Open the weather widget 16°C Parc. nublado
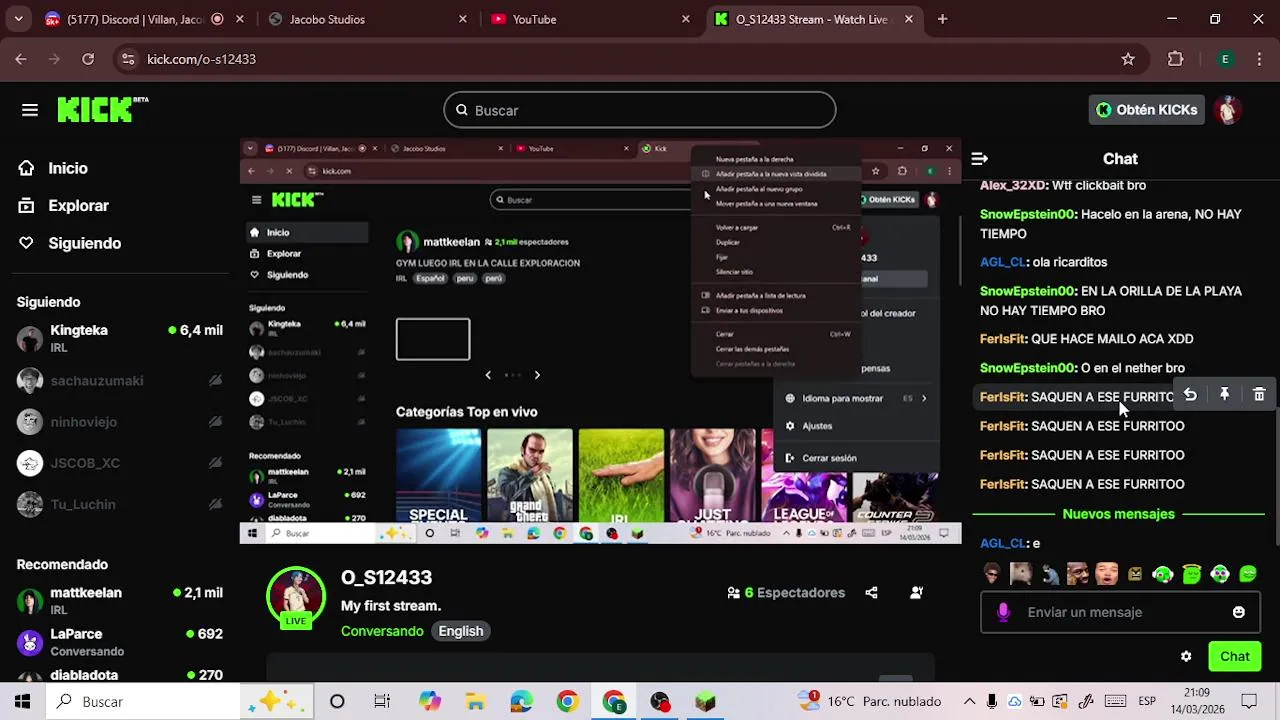Viewport: 1280px width, 720px height. click(869, 702)
